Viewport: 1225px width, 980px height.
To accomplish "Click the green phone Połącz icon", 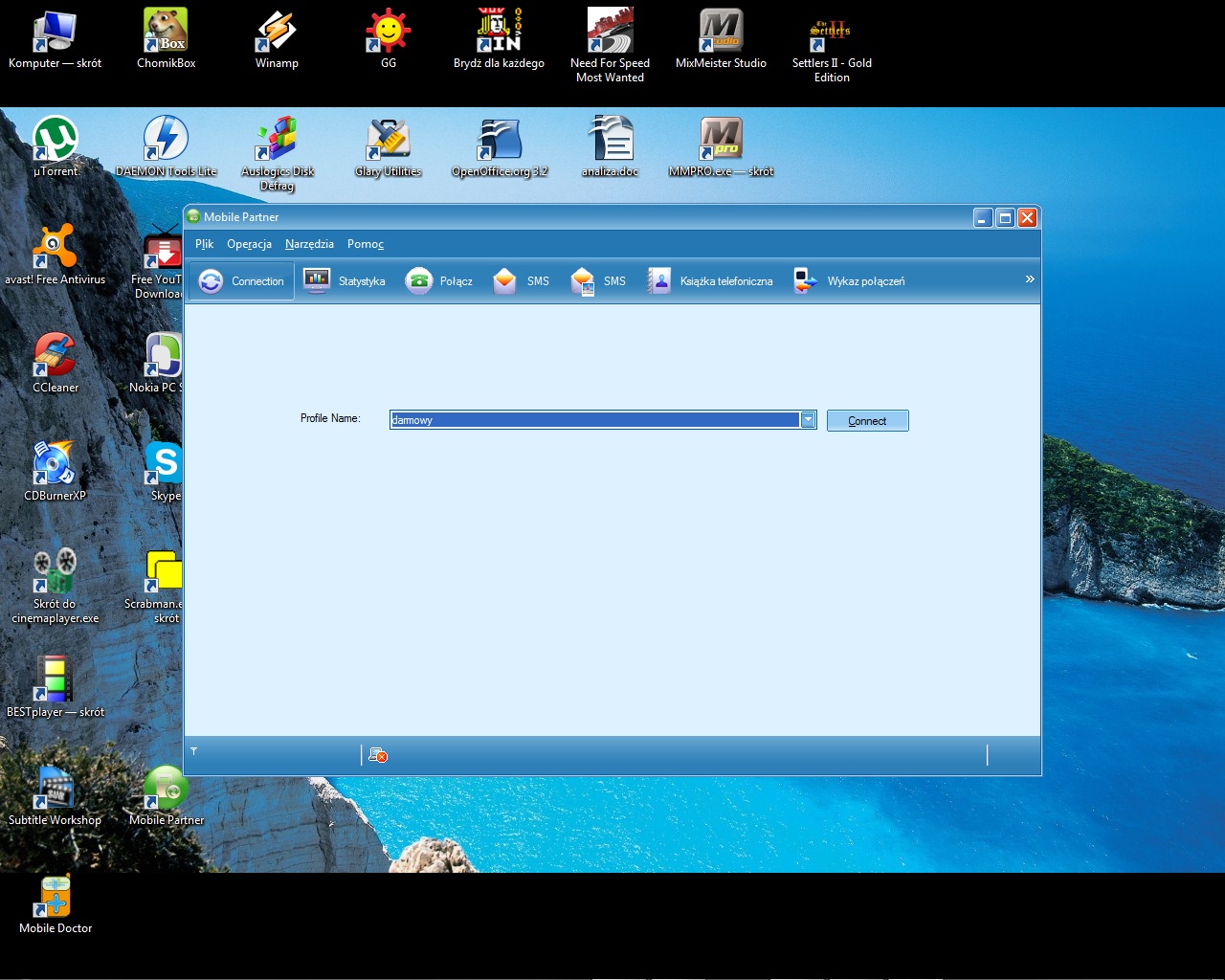I will pyautogui.click(x=419, y=280).
